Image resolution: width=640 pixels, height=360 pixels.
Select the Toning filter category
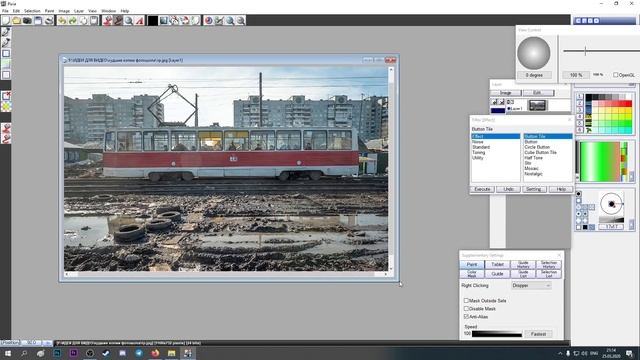pyautogui.click(x=478, y=152)
